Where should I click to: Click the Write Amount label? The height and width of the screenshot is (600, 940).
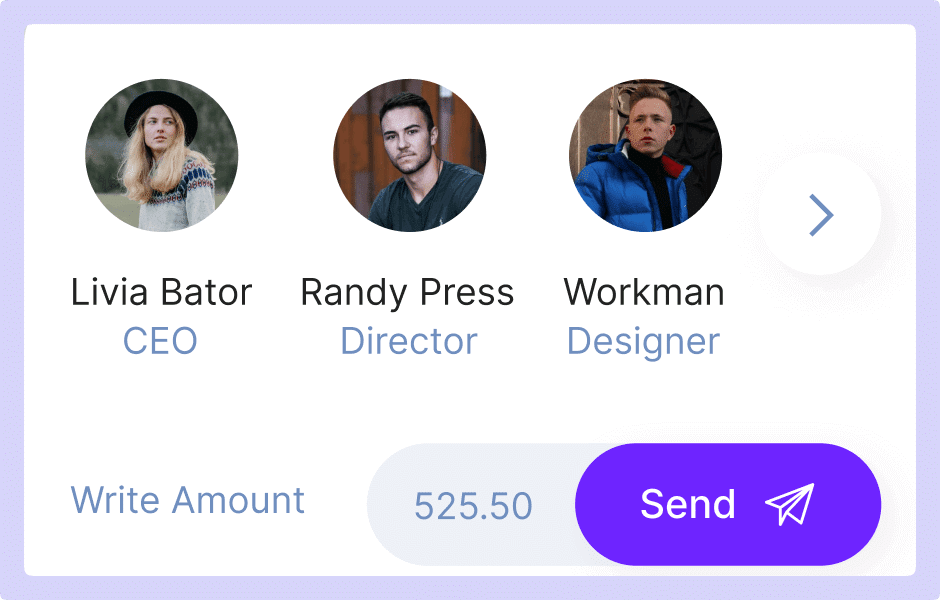(x=188, y=499)
